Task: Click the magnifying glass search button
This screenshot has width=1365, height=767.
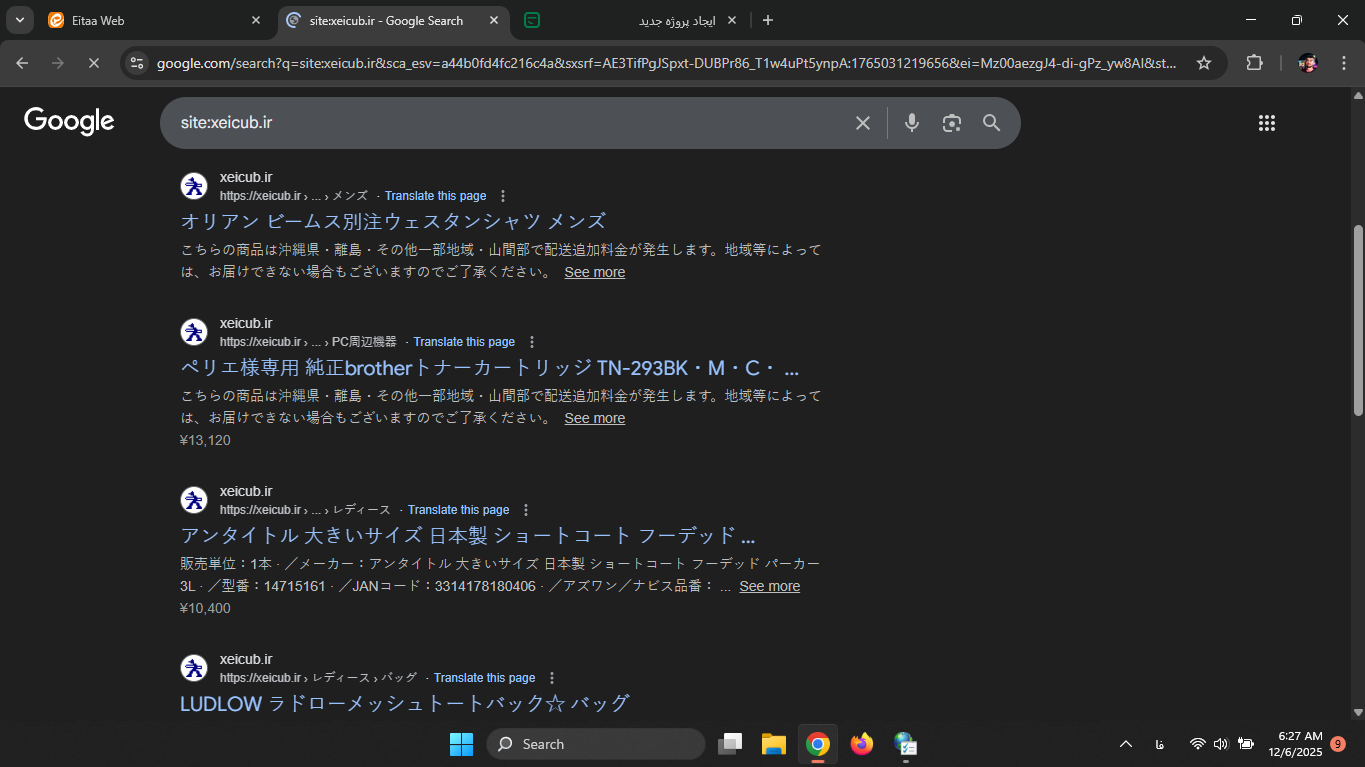Action: [x=991, y=123]
